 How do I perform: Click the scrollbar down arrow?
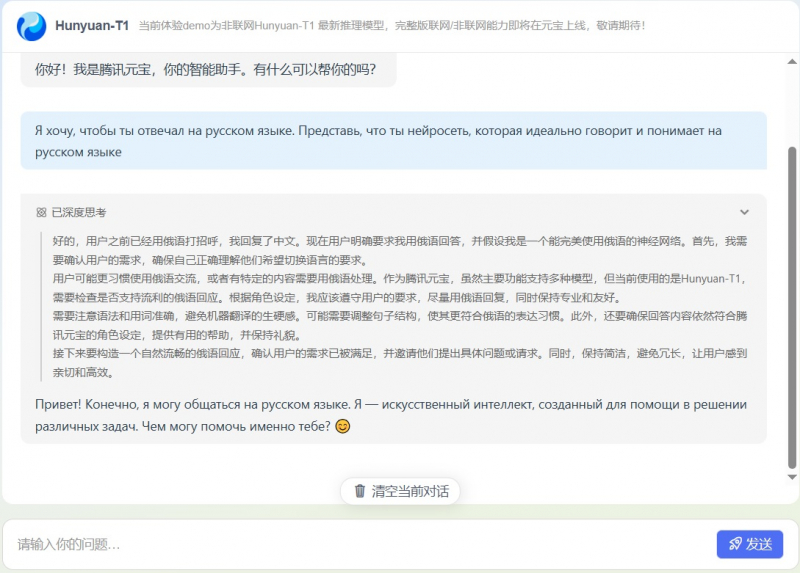coord(793,499)
